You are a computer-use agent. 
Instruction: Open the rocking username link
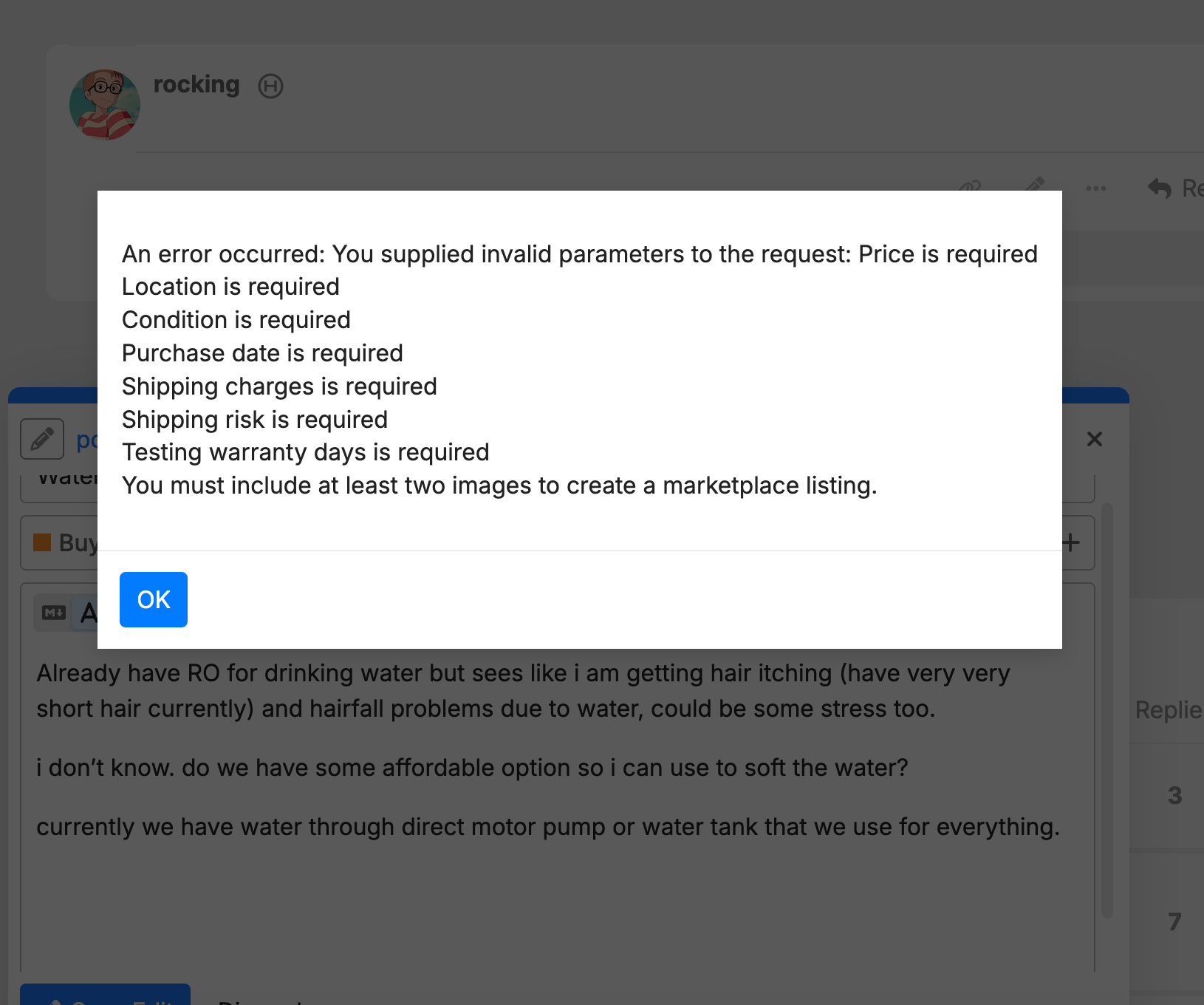click(196, 85)
